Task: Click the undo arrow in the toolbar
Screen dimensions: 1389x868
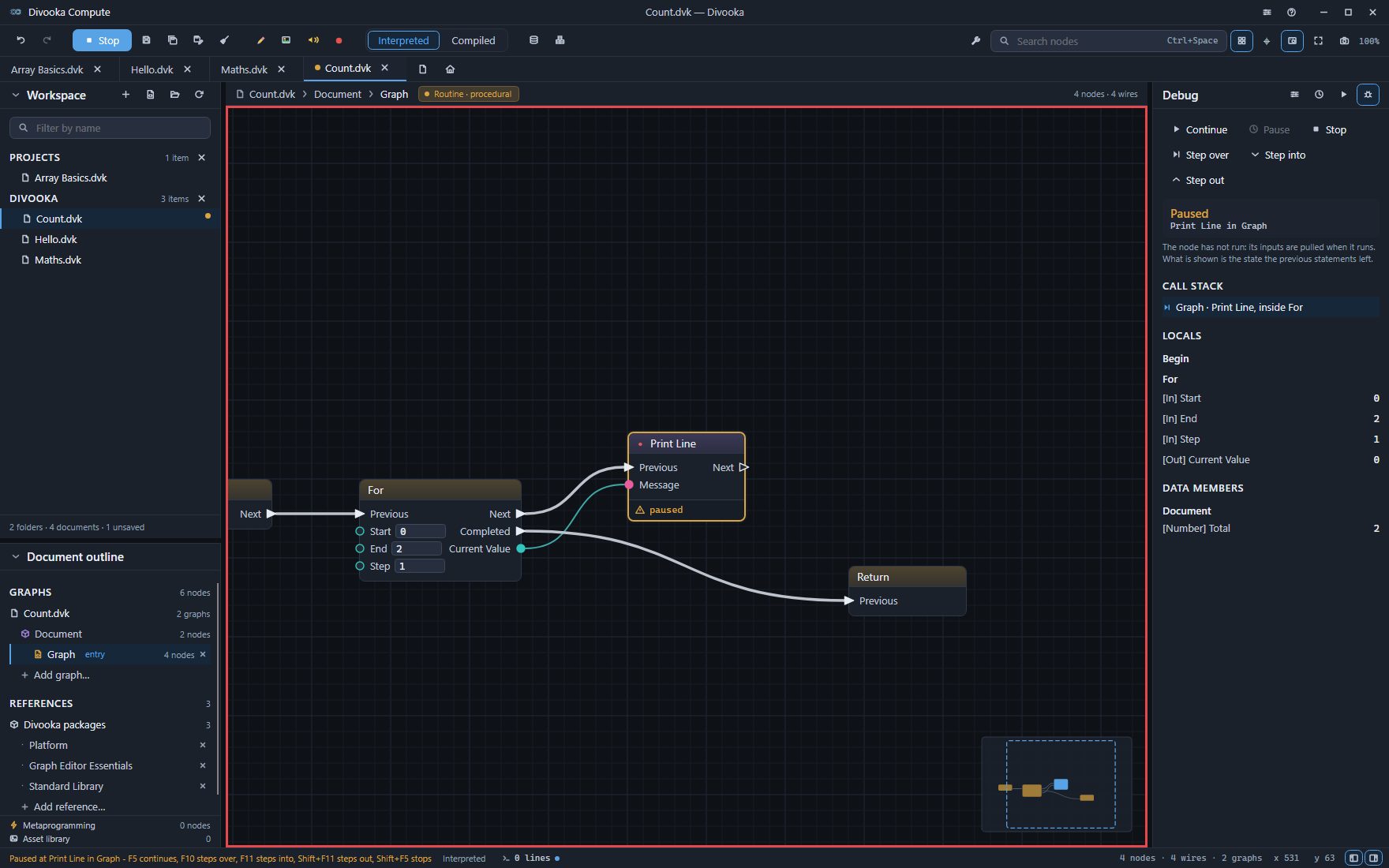Action: tap(21, 40)
